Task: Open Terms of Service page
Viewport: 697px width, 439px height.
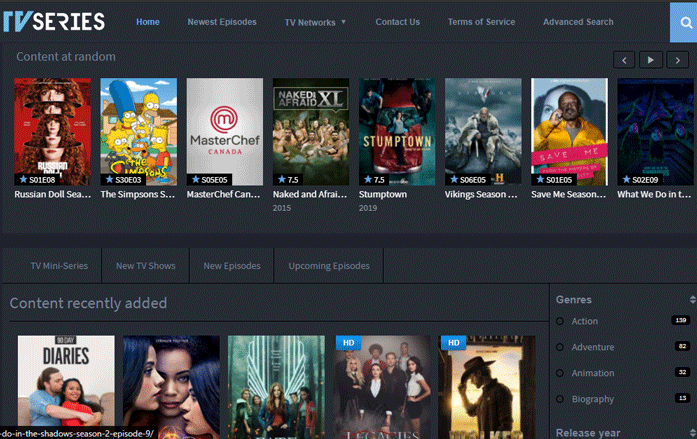Action: (481, 22)
